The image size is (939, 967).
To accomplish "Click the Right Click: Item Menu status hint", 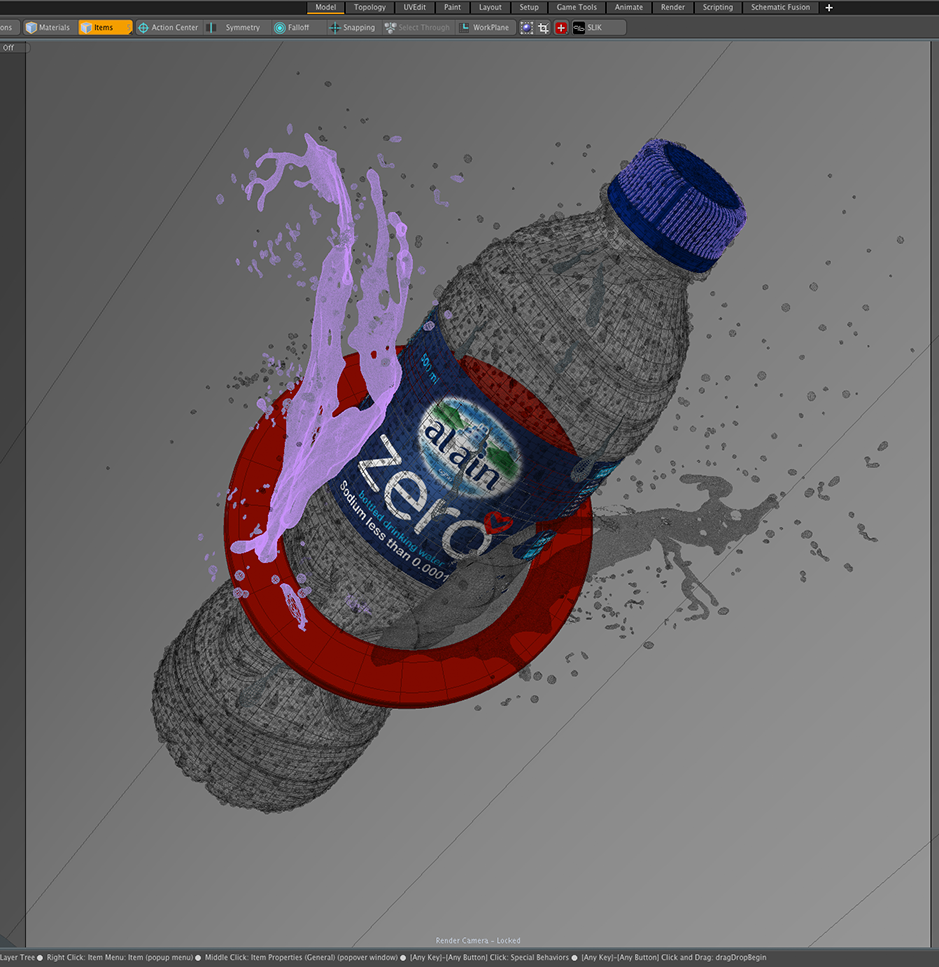I will [120, 957].
